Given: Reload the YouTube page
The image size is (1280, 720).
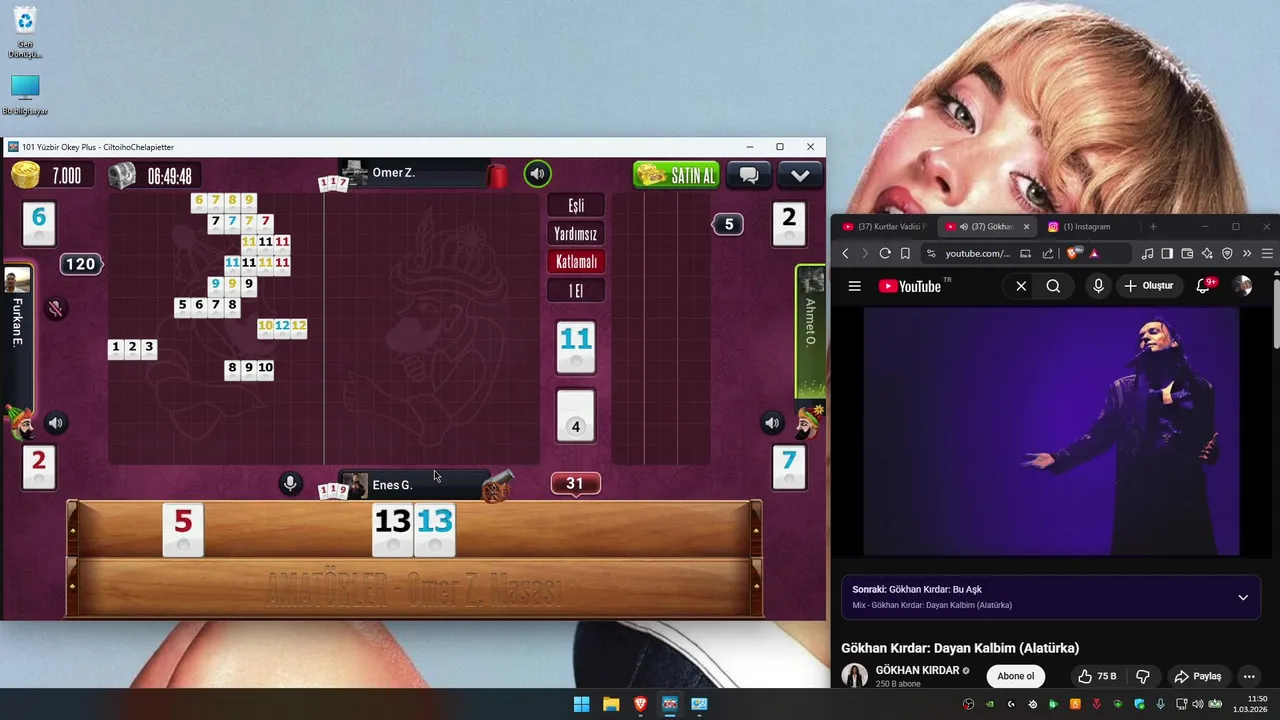Looking at the screenshot, I should click(885, 254).
